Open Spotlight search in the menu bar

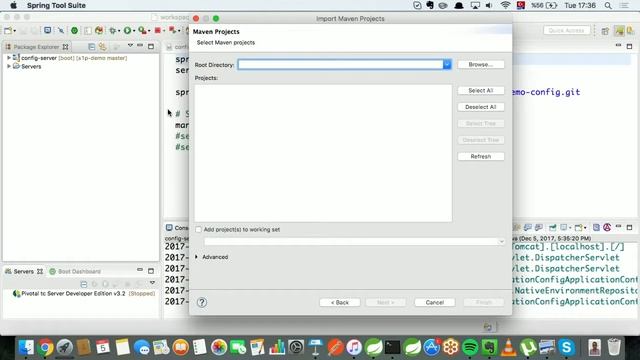(x=608, y=5)
